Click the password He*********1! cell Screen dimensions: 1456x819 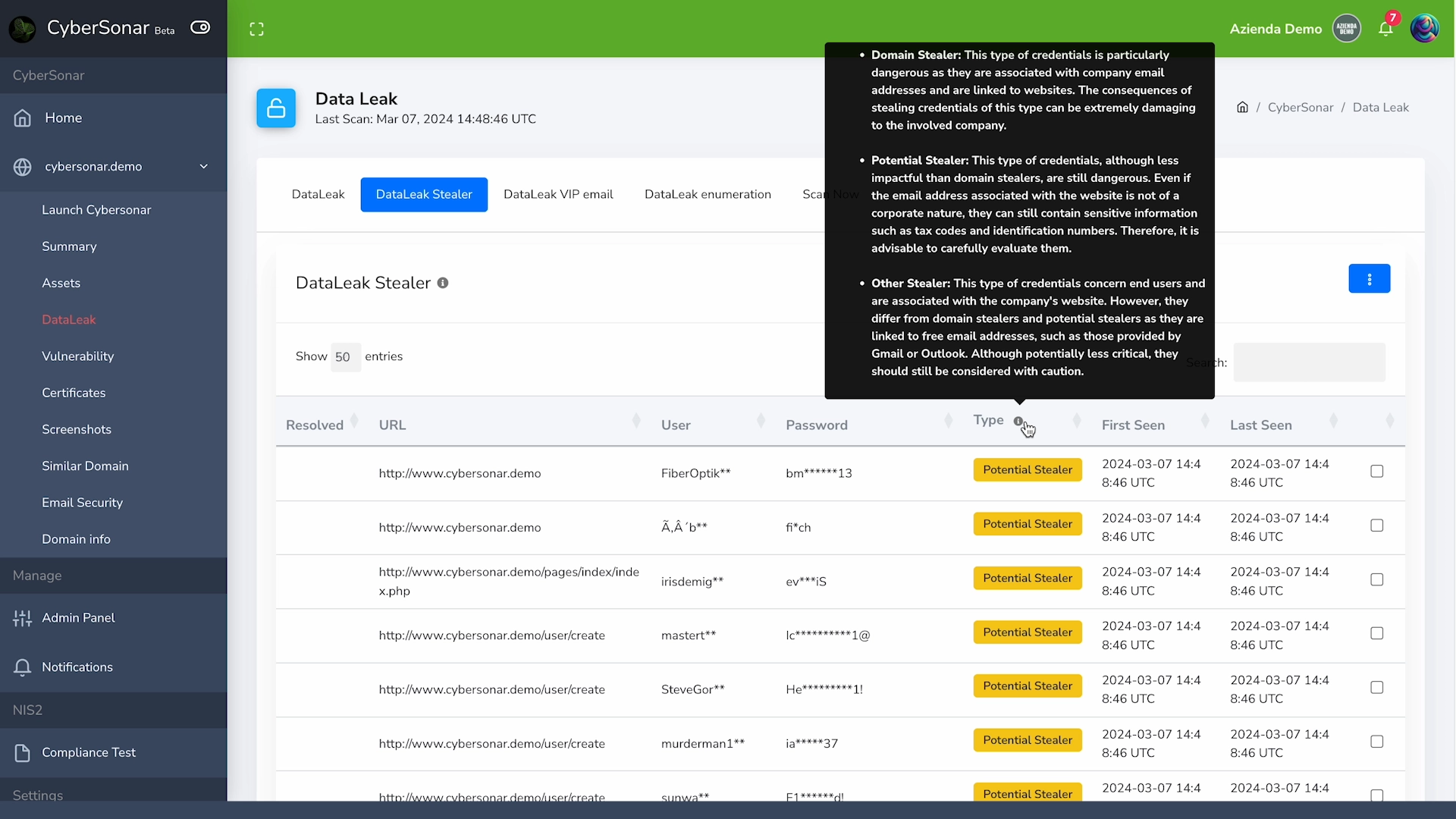tap(824, 689)
